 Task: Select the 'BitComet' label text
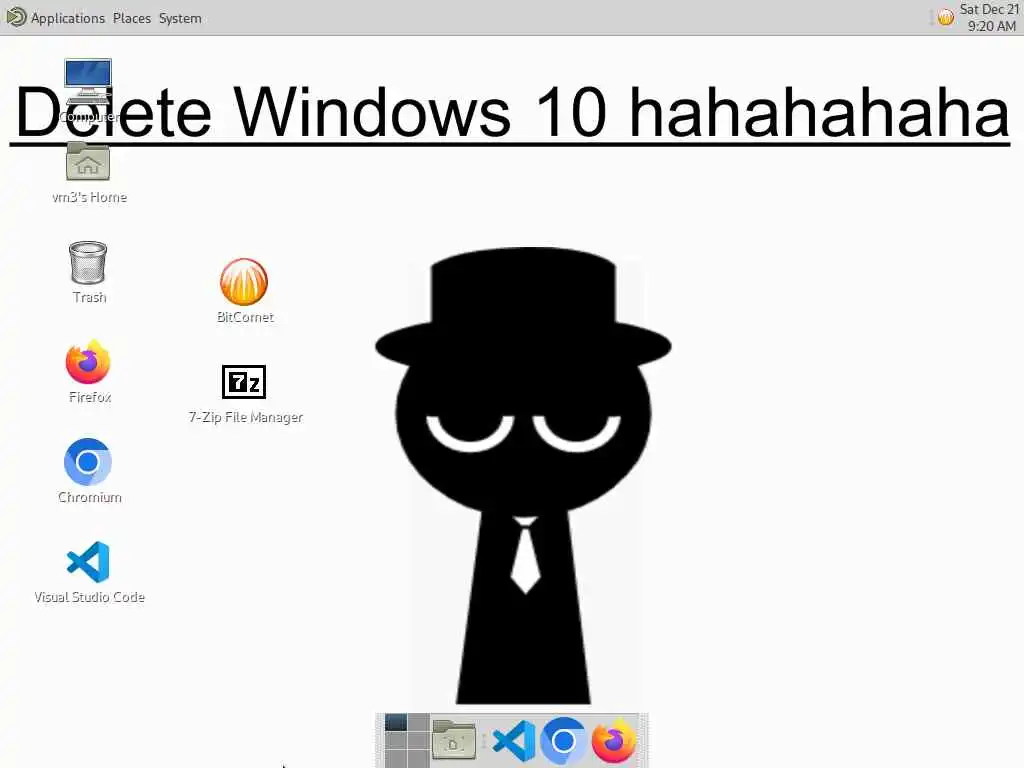245,317
